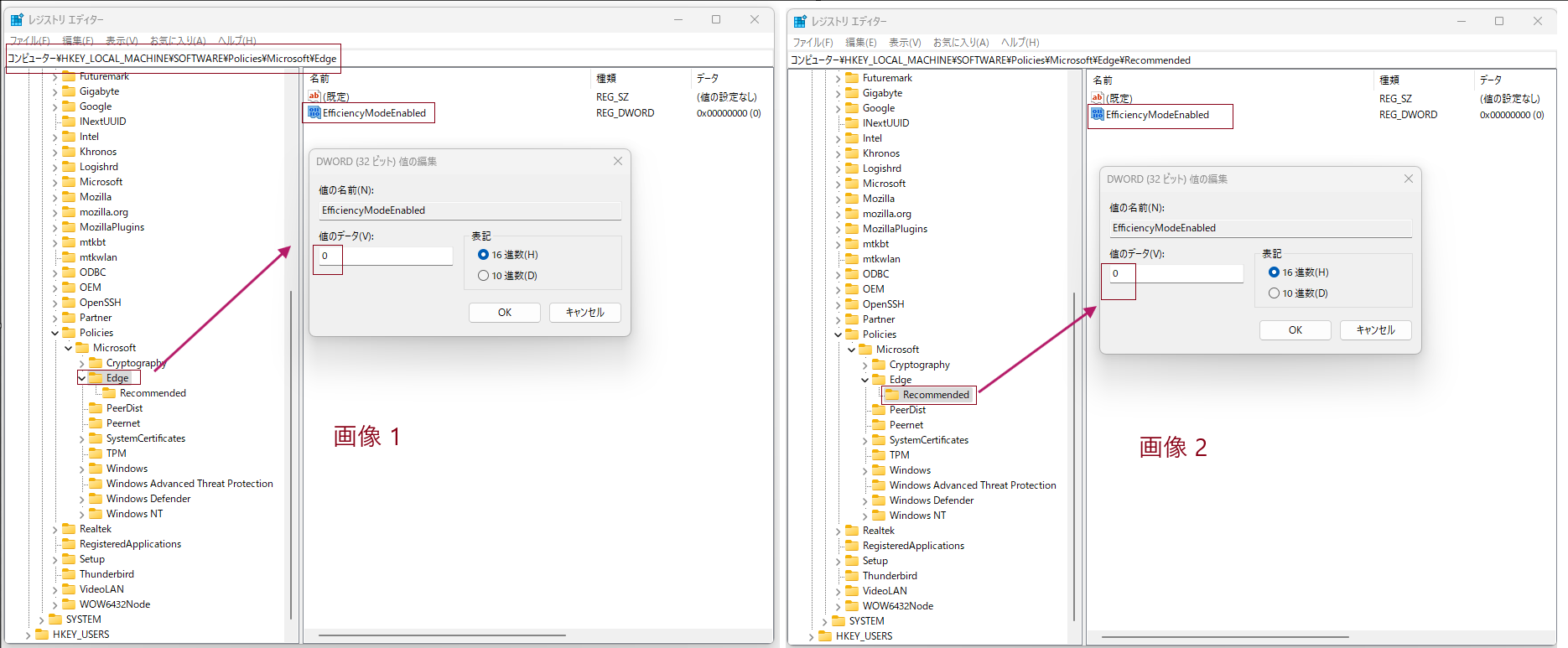Select TPM folder icon in right window
This screenshot has width=1568, height=648.
pos(879,455)
